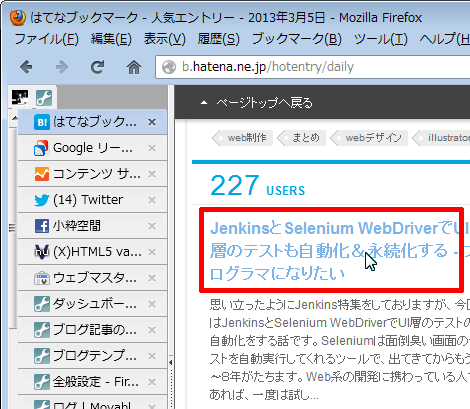Click the webmaster tools favicon on the ウェブマスタ tab
The height and width of the screenshot is (409, 470).
point(42,278)
